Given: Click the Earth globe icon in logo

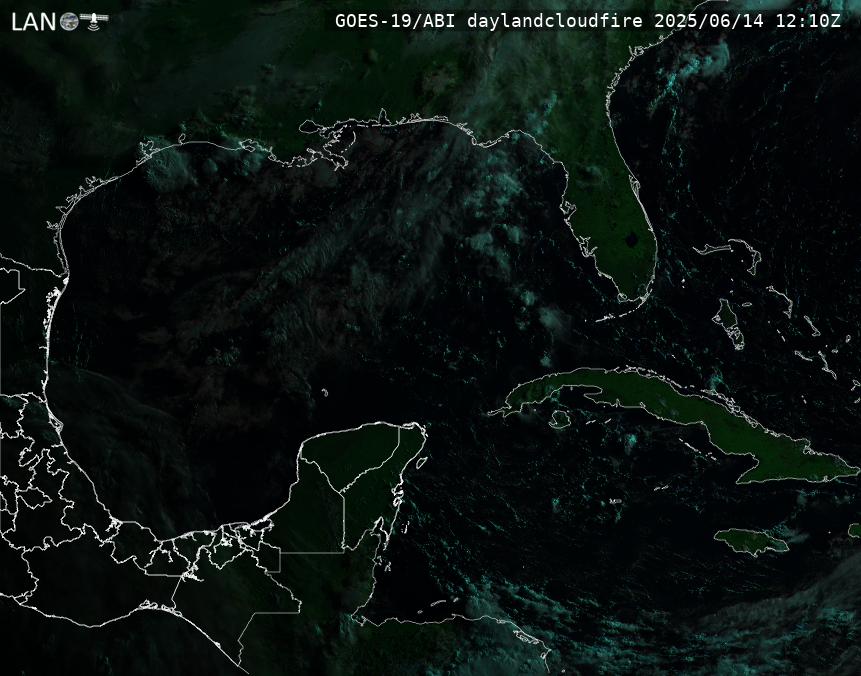Looking at the screenshot, I should pos(69,22).
